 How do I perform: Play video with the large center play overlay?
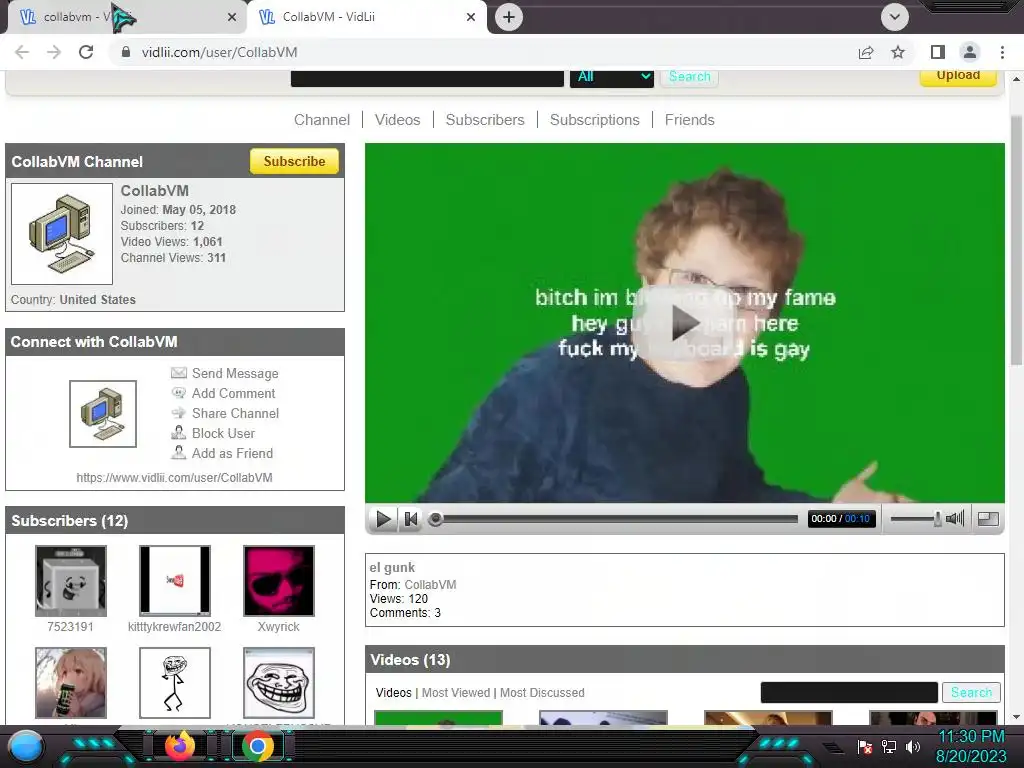coord(684,323)
